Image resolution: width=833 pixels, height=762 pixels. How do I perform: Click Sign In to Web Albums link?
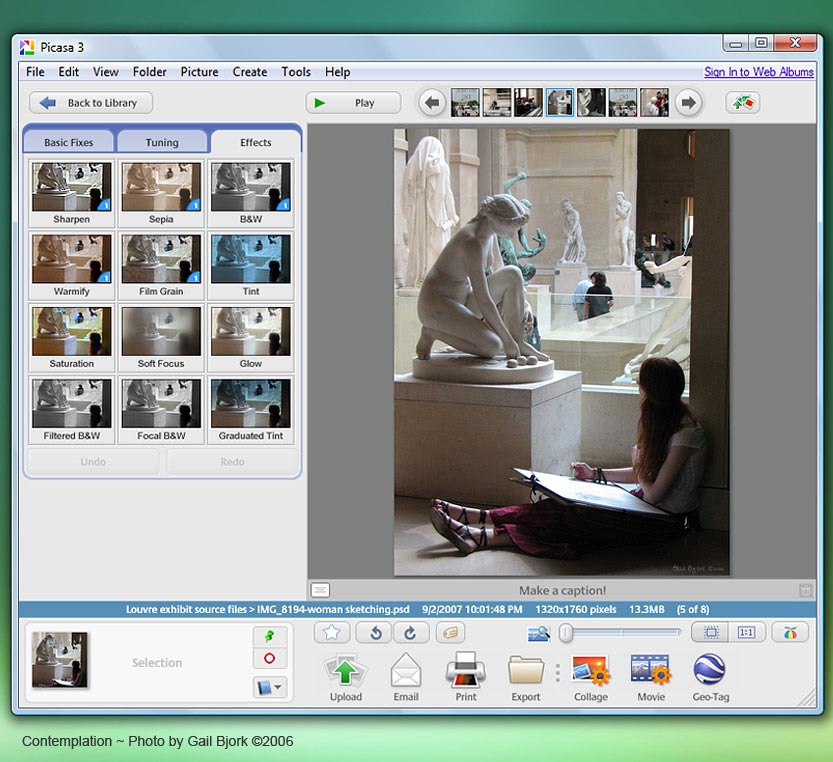pyautogui.click(x=758, y=72)
